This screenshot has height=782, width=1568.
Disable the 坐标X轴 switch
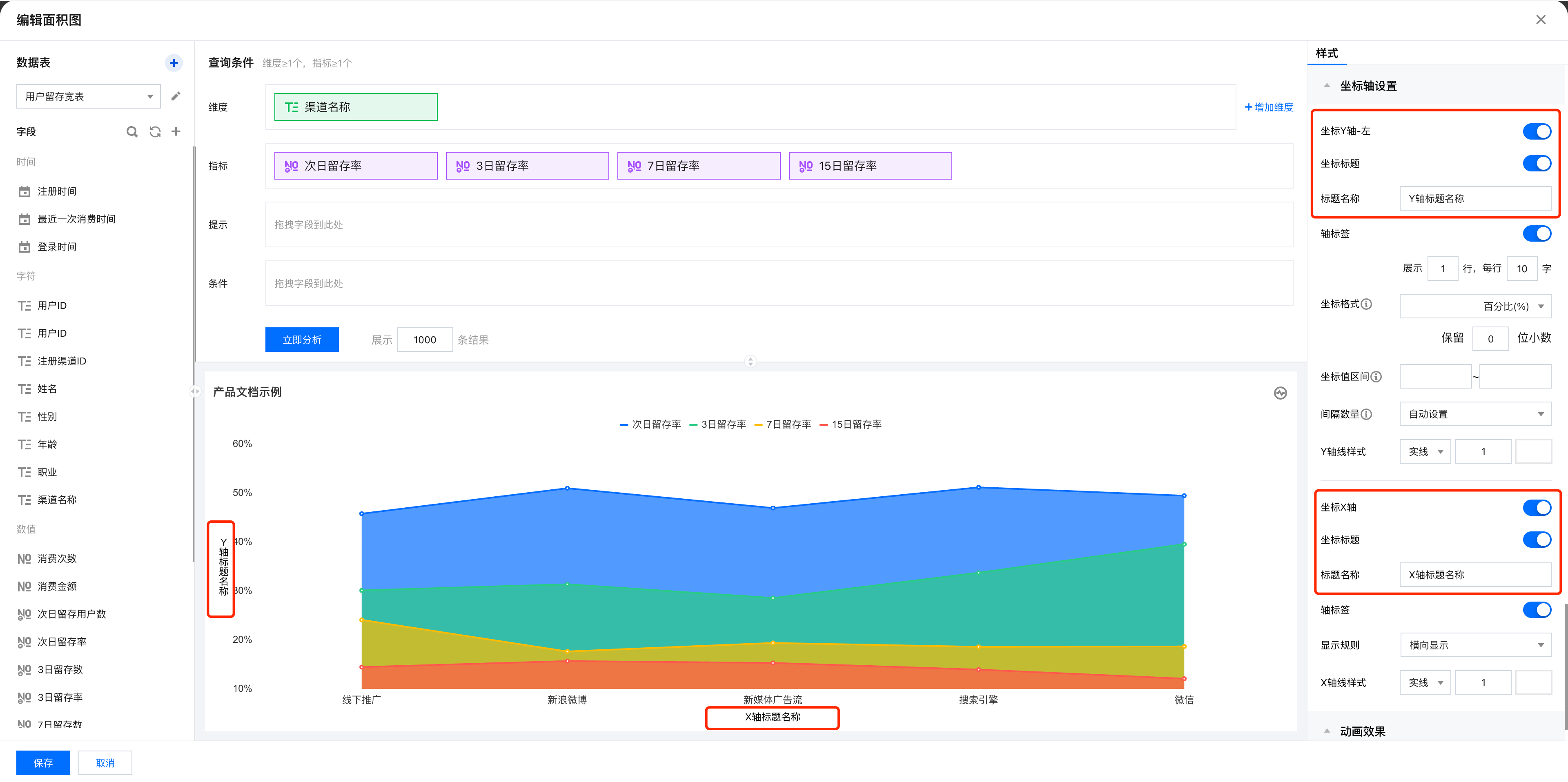point(1536,508)
